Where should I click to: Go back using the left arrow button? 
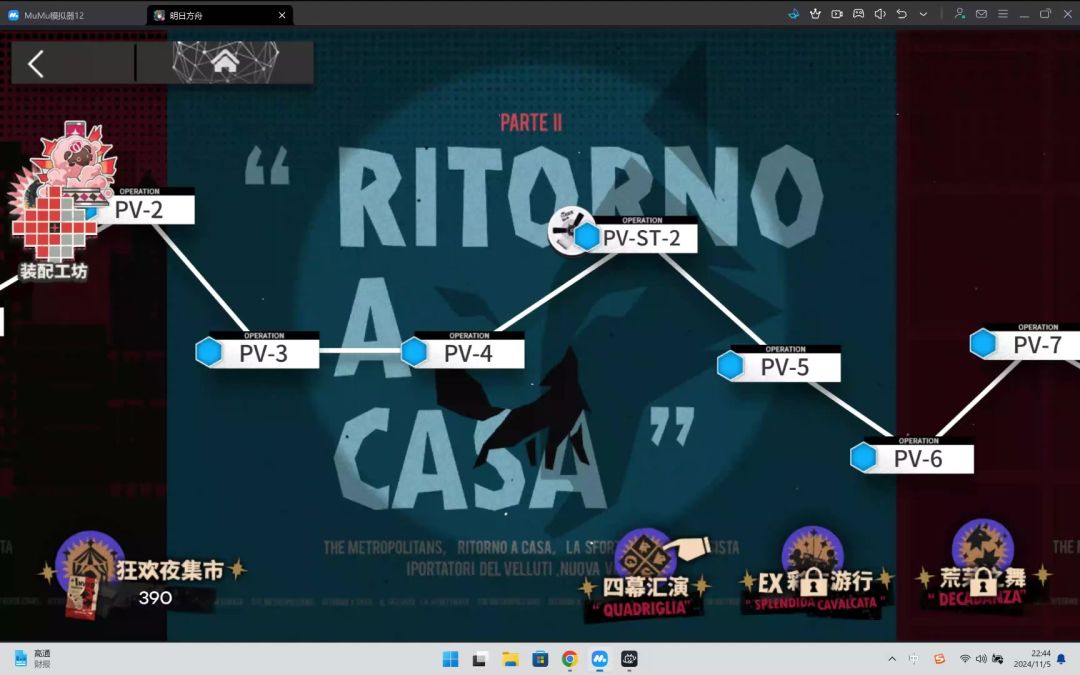[36, 63]
